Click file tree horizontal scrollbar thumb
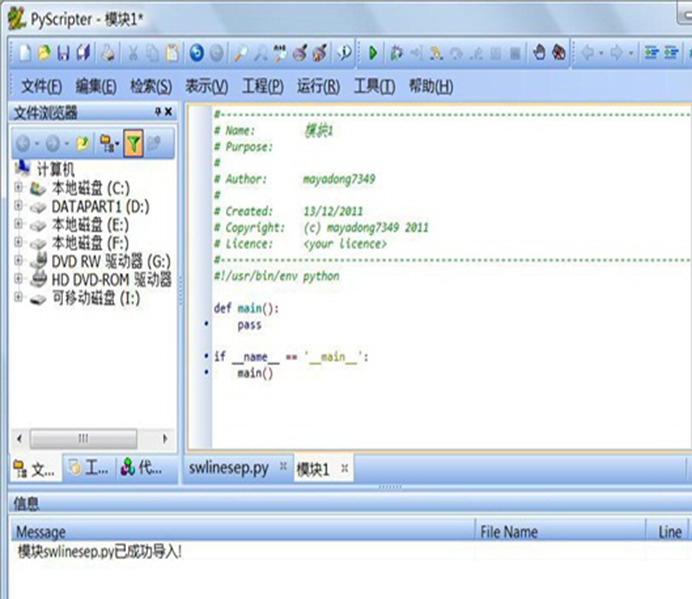Image resolution: width=692 pixels, height=599 pixels. tap(83, 438)
